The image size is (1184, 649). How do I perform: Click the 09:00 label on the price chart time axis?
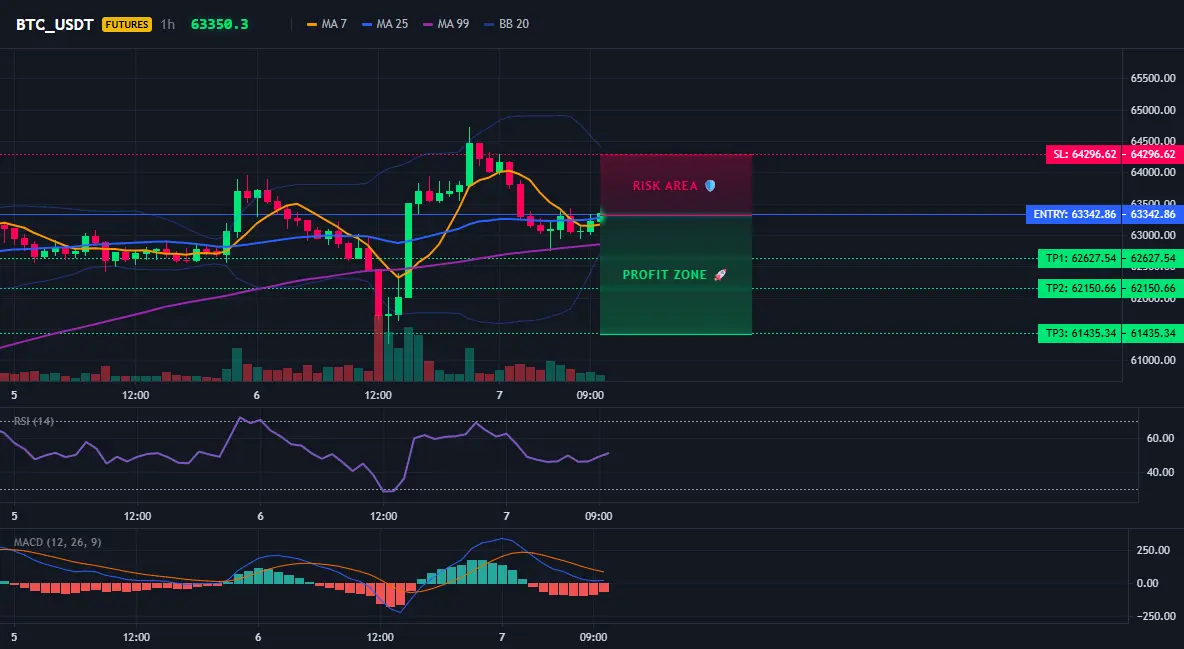(590, 395)
